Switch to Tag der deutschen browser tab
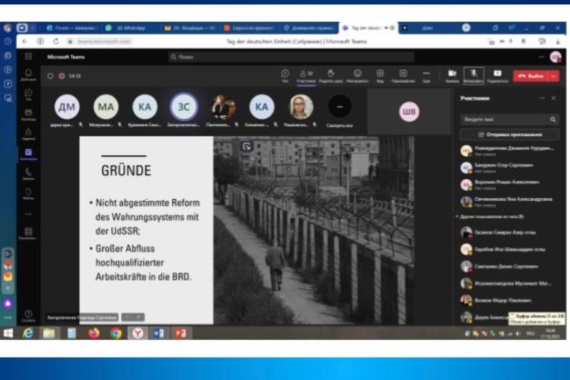Viewport: 570px width, 380px height. (x=368, y=28)
